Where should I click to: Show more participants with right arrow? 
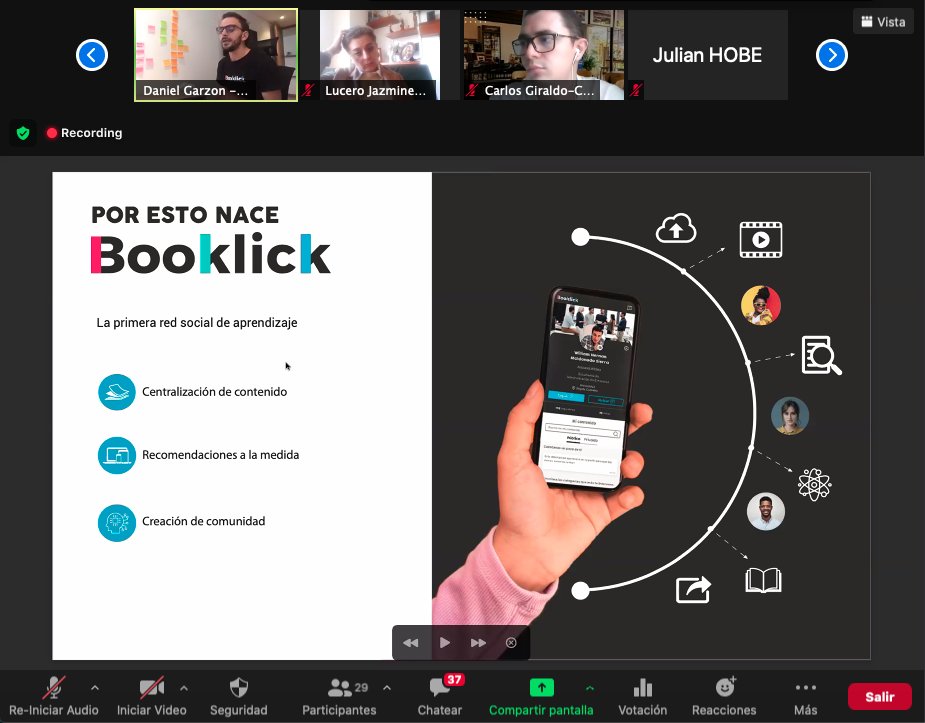[x=832, y=55]
